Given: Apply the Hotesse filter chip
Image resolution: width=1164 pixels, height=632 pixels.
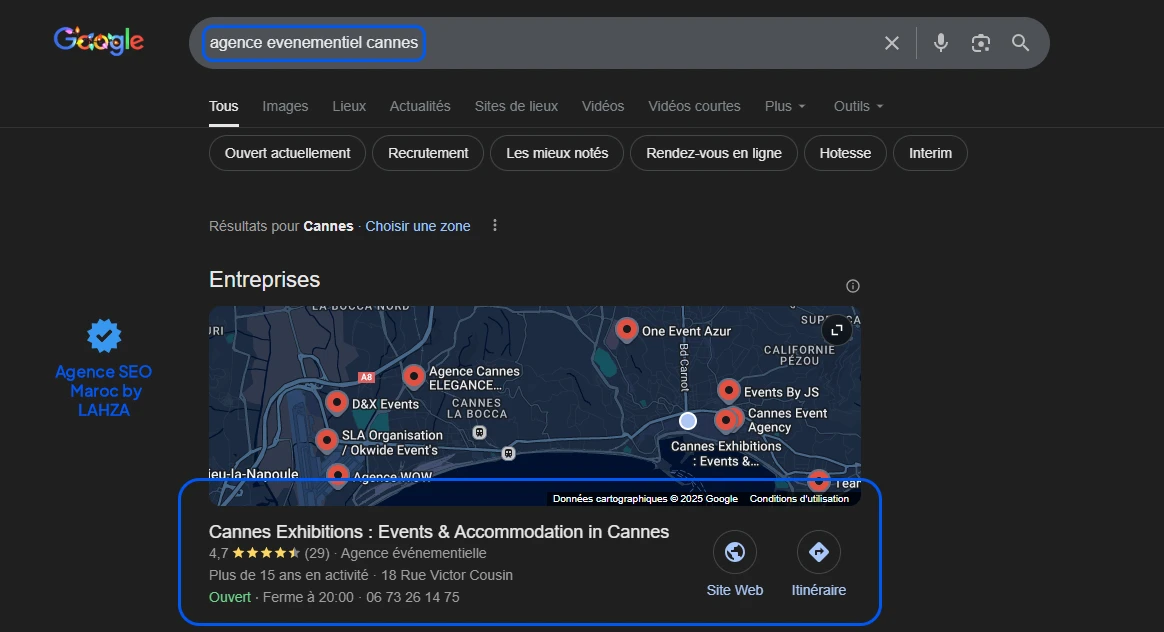Looking at the screenshot, I should tap(845, 153).
